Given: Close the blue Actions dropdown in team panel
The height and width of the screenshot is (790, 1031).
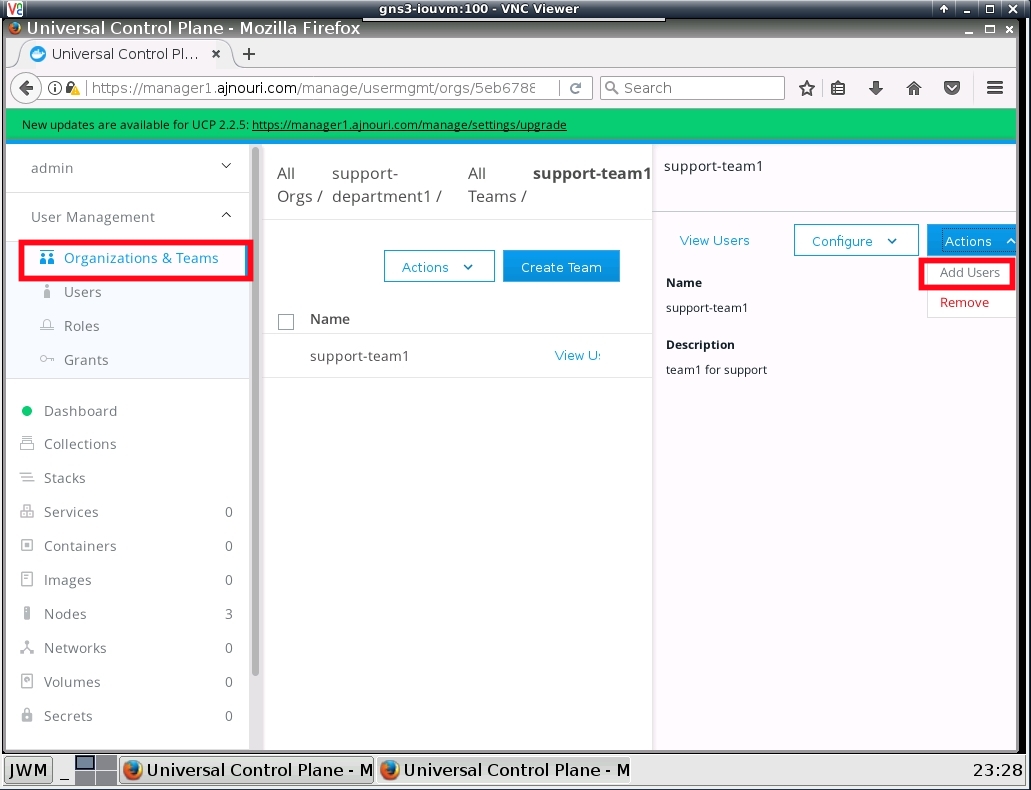Looking at the screenshot, I should click(x=972, y=241).
